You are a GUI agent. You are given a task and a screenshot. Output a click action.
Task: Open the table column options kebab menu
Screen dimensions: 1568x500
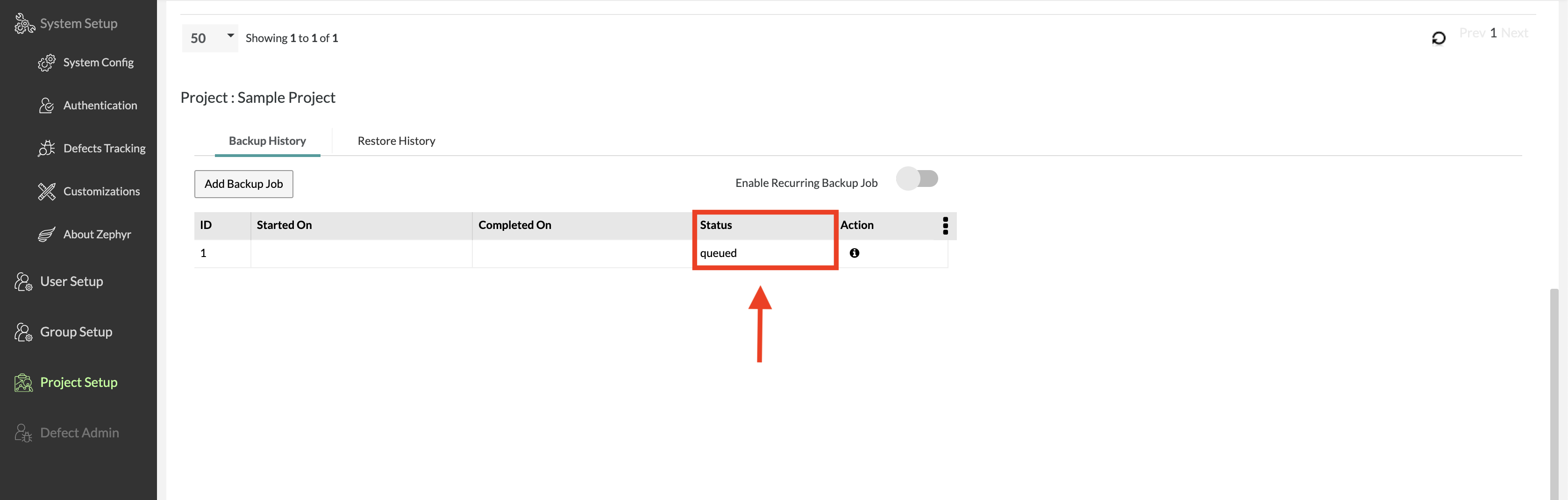(945, 226)
